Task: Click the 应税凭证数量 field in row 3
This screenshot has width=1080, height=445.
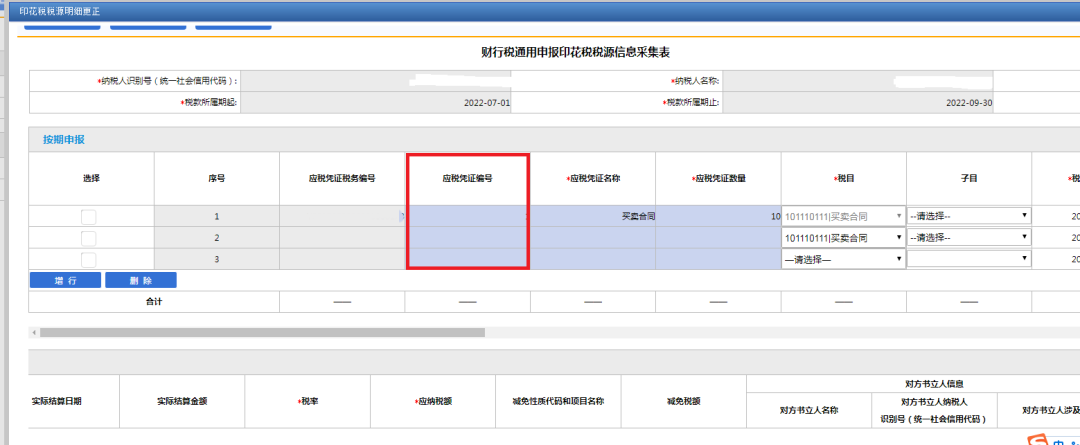Action: [718, 259]
